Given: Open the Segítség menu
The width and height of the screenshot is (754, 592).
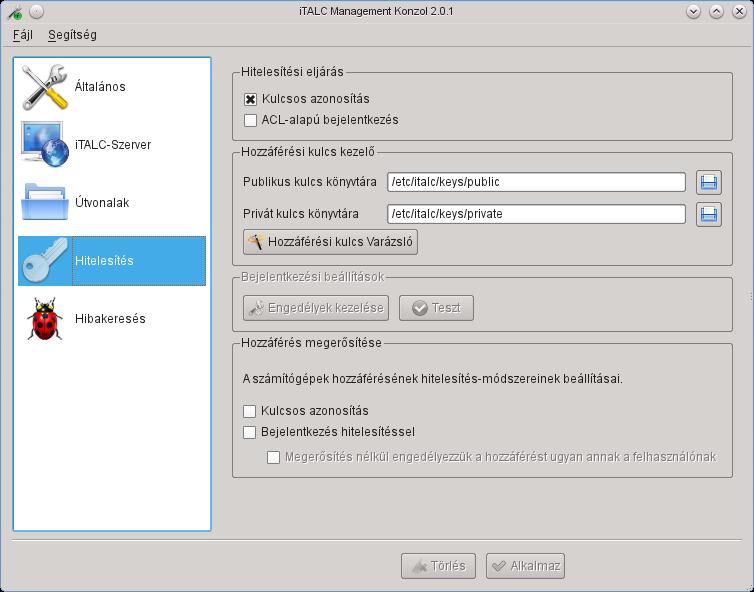Looking at the screenshot, I should point(72,35).
